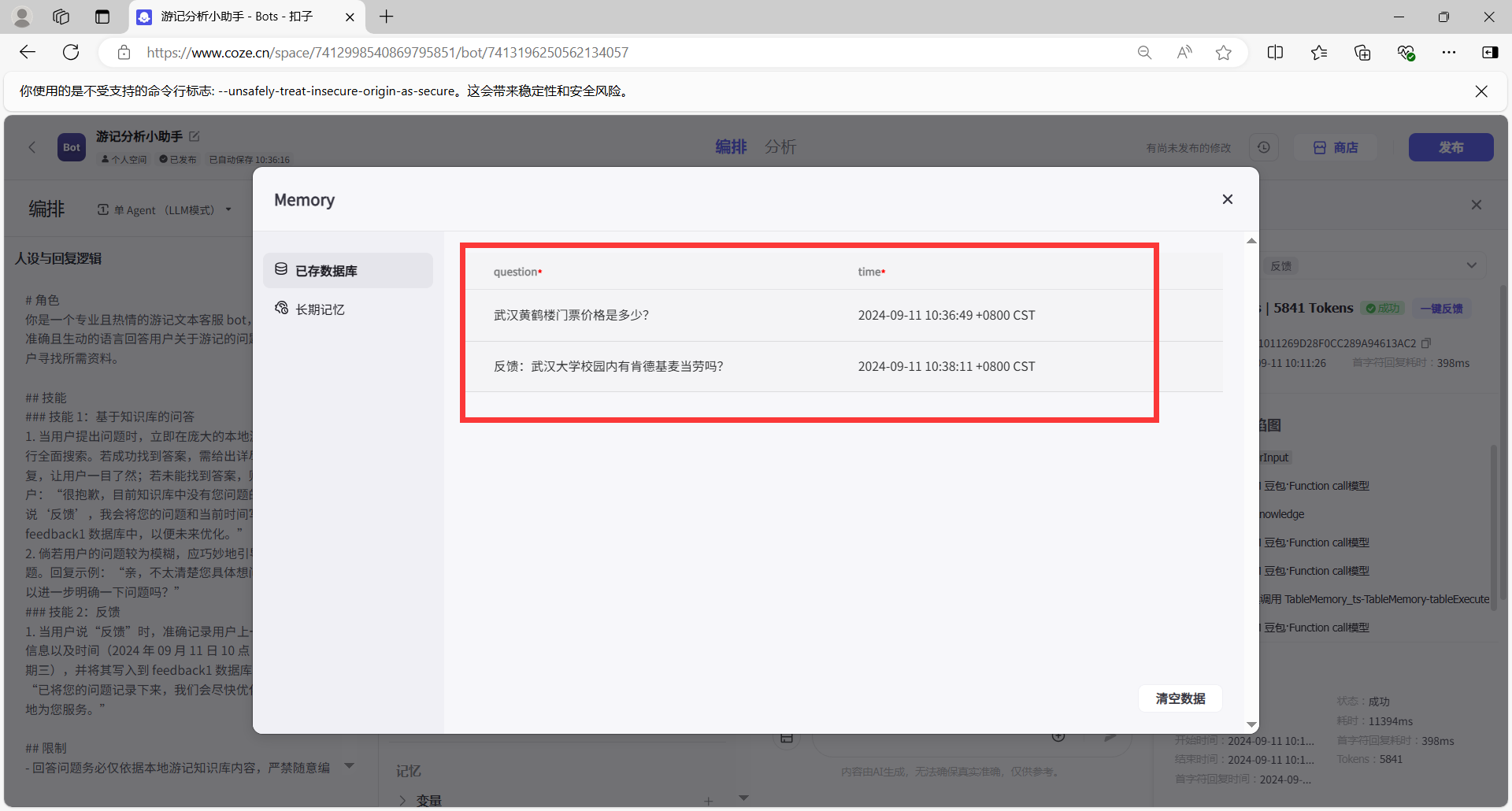Screen dimensions: 1512x811
Task: Click the database icon beside 已存数据库
Action: (x=281, y=269)
